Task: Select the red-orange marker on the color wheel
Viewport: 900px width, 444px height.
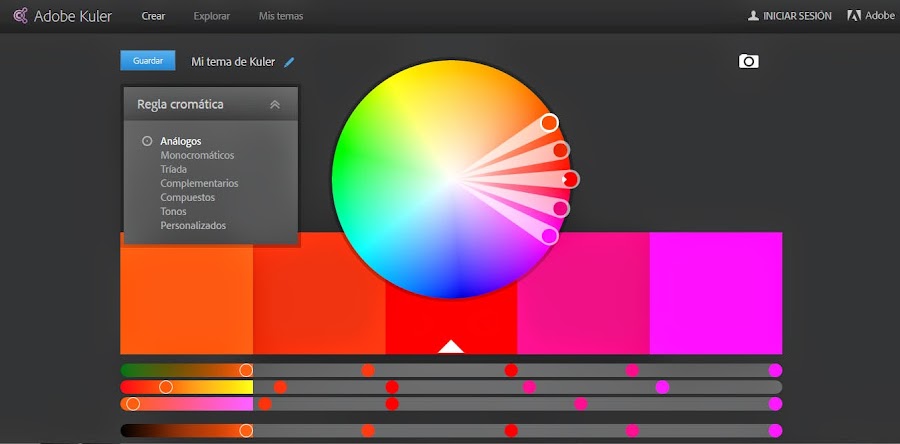Action: point(561,150)
